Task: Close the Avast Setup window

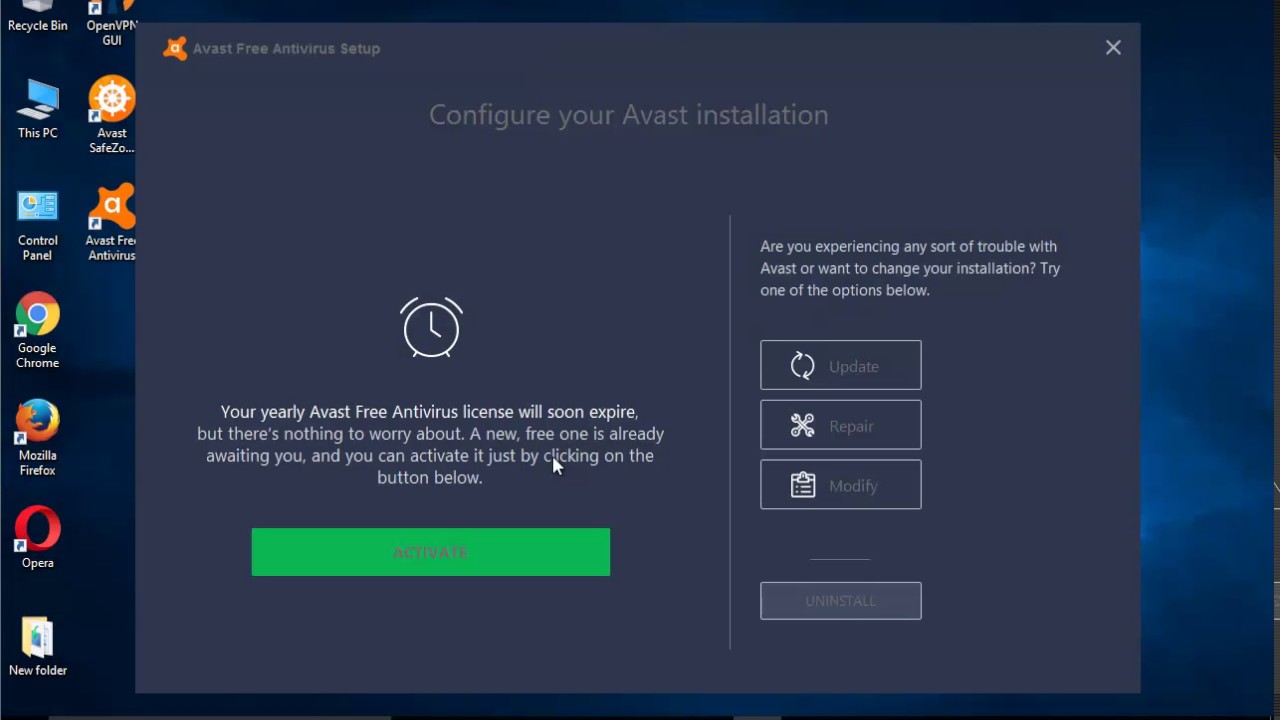Action: click(1113, 47)
